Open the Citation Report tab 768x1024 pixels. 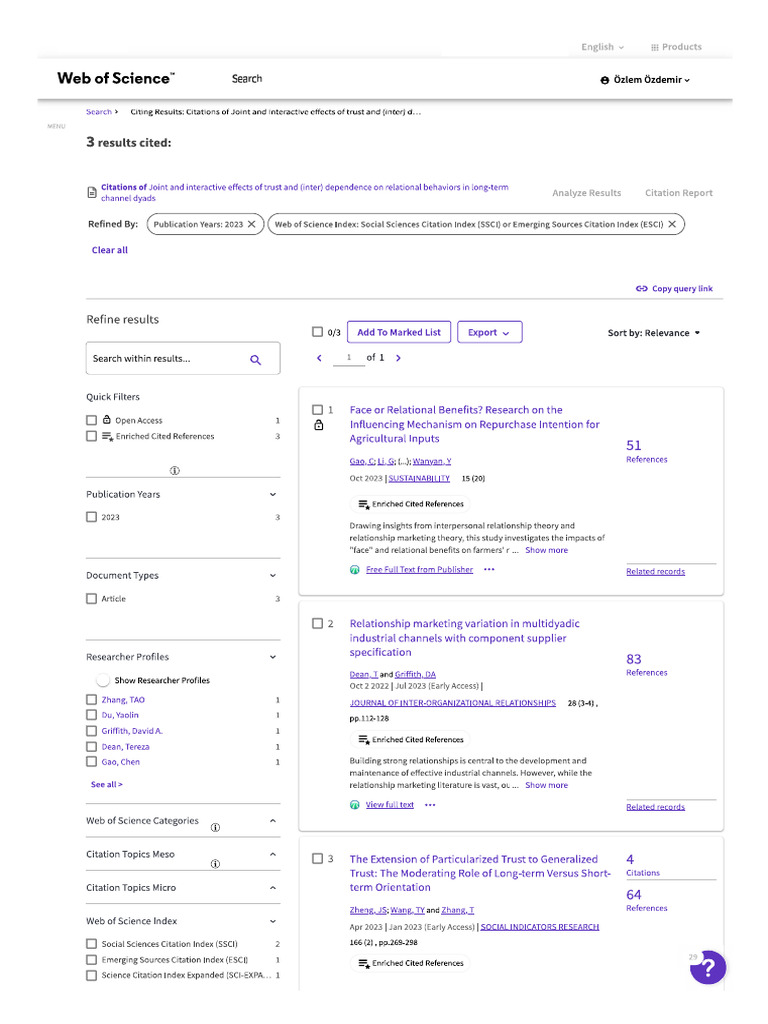pos(678,193)
